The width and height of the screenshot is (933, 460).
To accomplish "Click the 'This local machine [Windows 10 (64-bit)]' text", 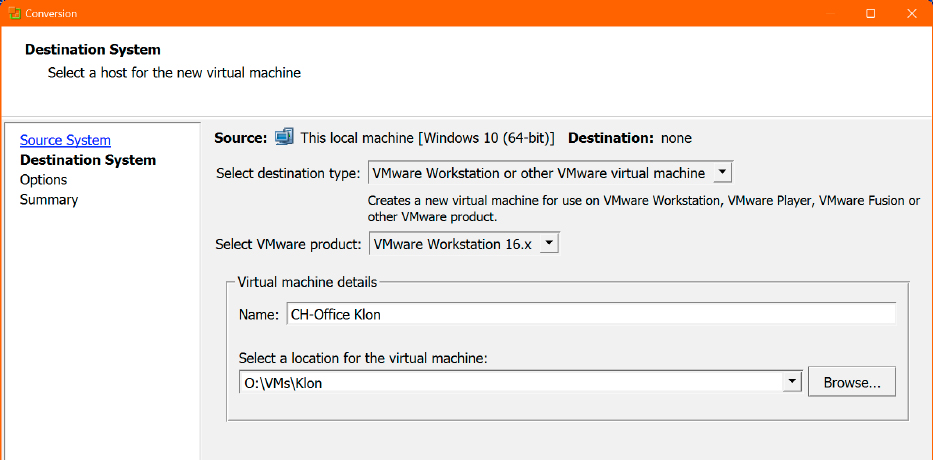I will click(428, 138).
